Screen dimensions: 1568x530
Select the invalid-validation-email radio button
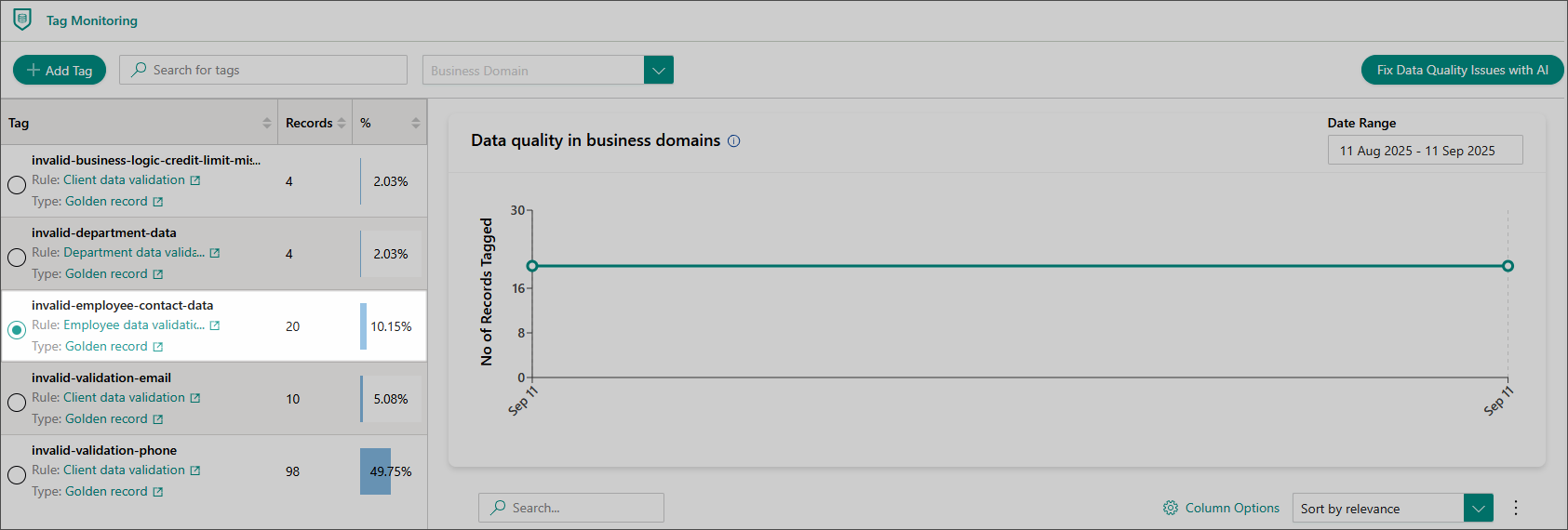click(17, 403)
